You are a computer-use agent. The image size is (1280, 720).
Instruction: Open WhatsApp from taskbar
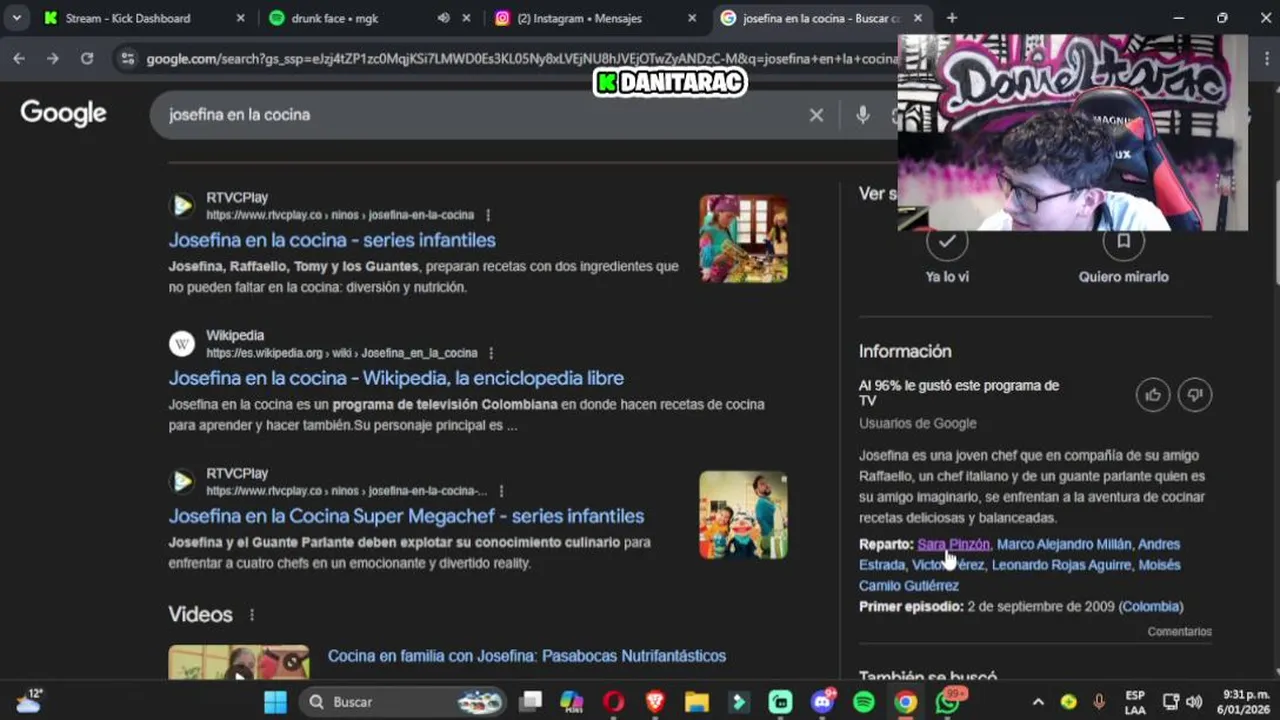pos(948,702)
